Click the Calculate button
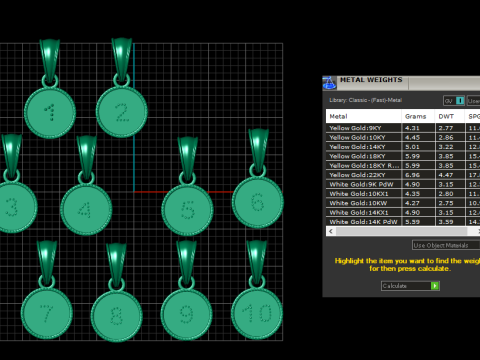The height and width of the screenshot is (360, 480). tap(410, 286)
